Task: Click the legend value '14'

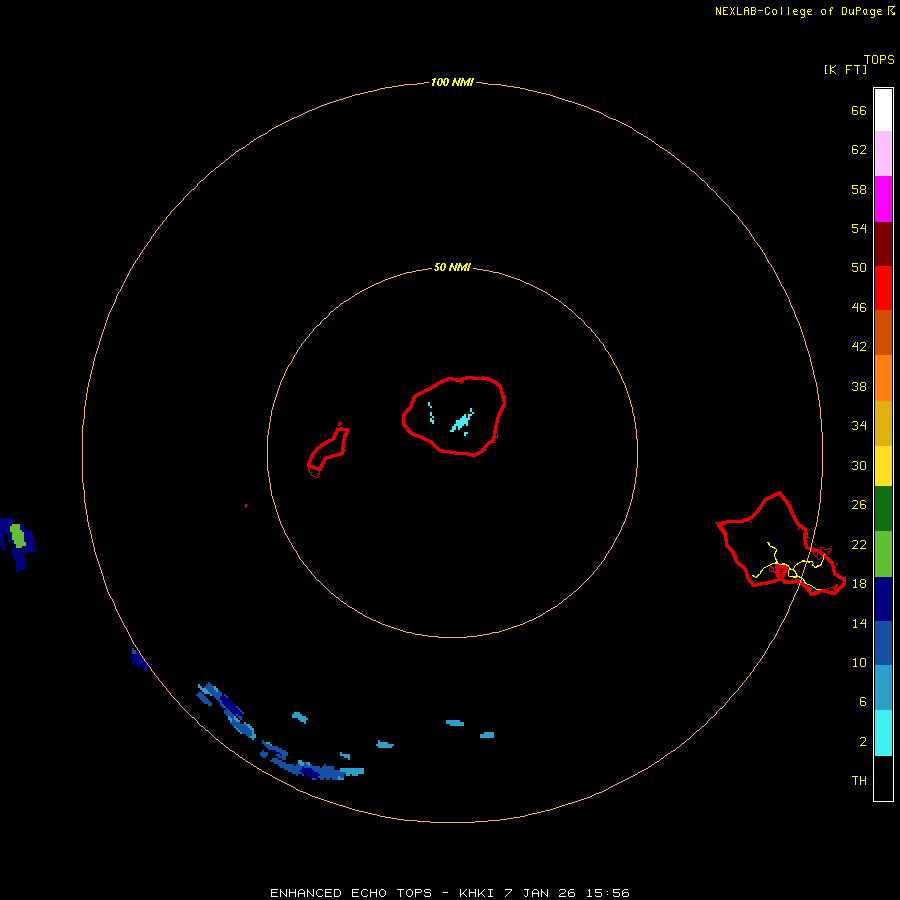Action: tap(859, 623)
